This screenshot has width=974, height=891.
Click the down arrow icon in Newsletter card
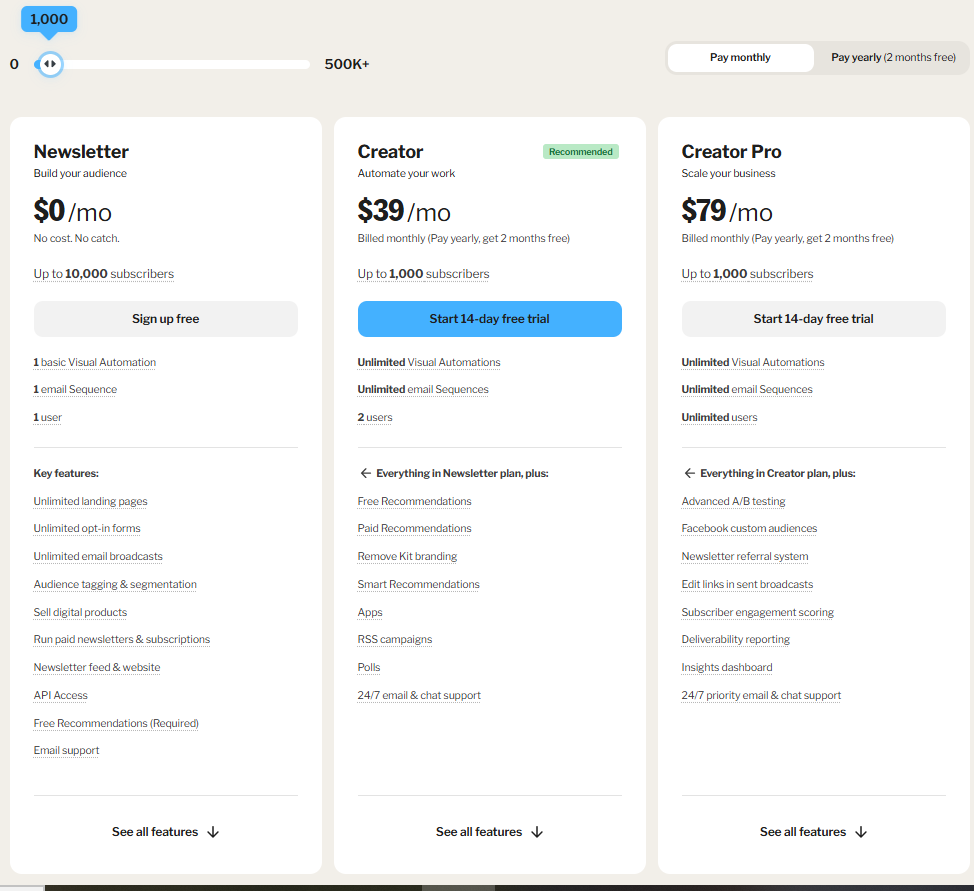(213, 832)
